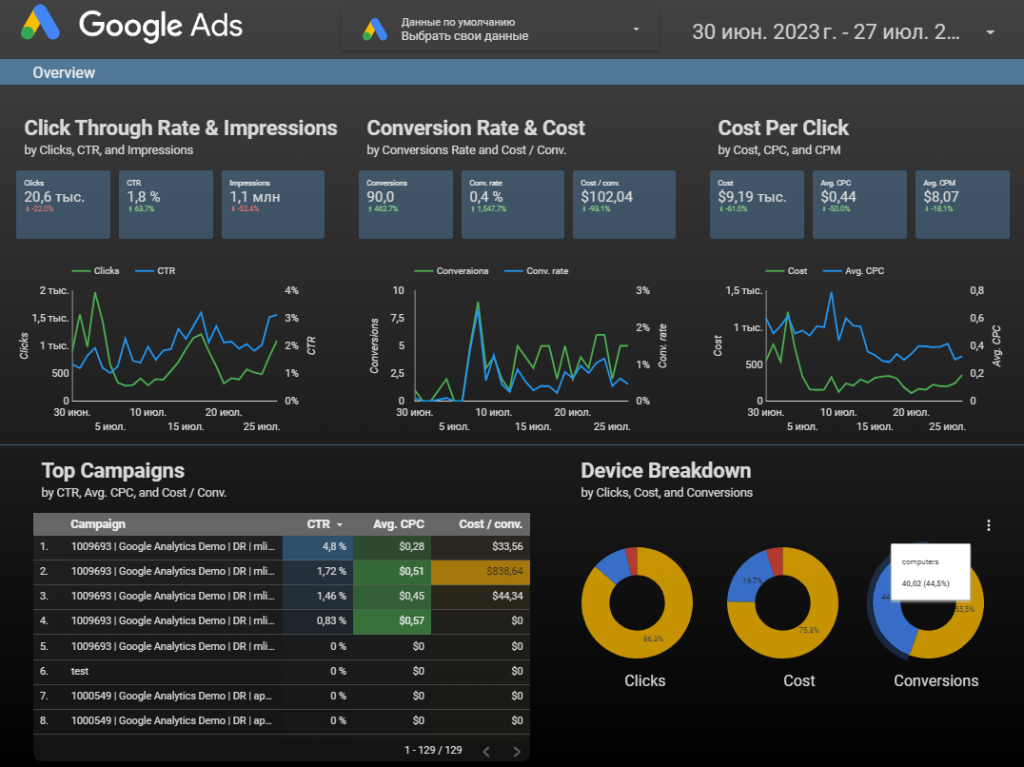Click the 0,83 % CTR cell
Screen dimensions: 1024x767
318,621
